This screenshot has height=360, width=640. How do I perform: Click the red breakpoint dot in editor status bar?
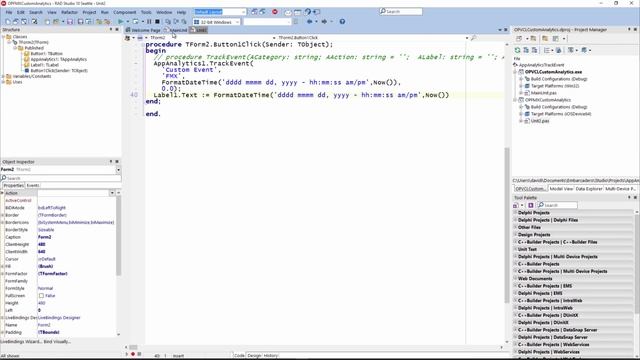[133, 354]
